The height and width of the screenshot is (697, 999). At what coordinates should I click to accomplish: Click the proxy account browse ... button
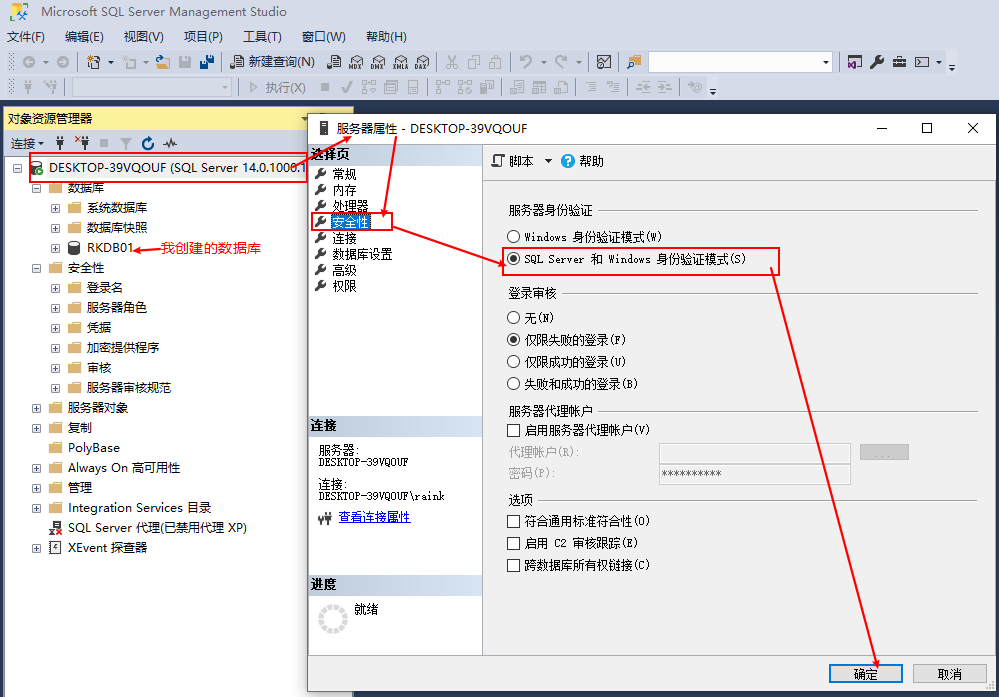coord(884,452)
